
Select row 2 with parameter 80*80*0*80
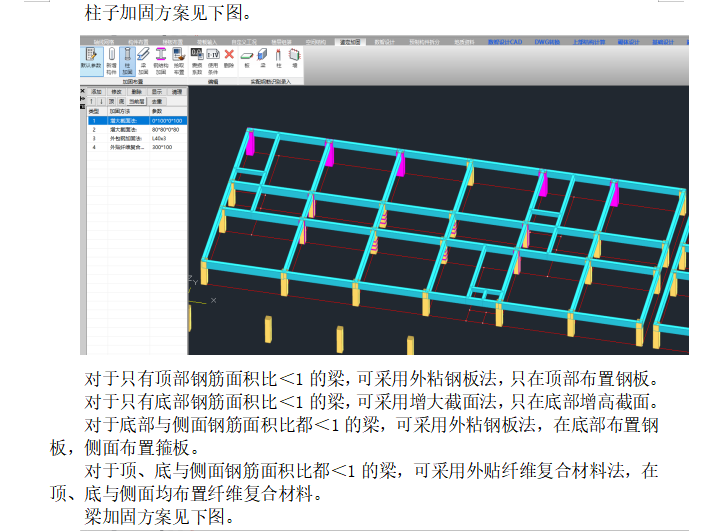[x=137, y=130]
